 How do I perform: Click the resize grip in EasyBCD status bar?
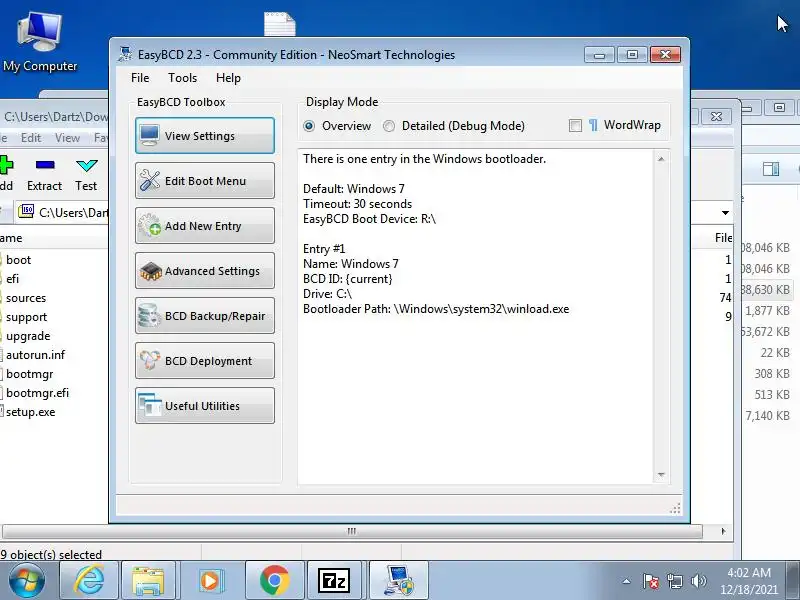coord(675,508)
